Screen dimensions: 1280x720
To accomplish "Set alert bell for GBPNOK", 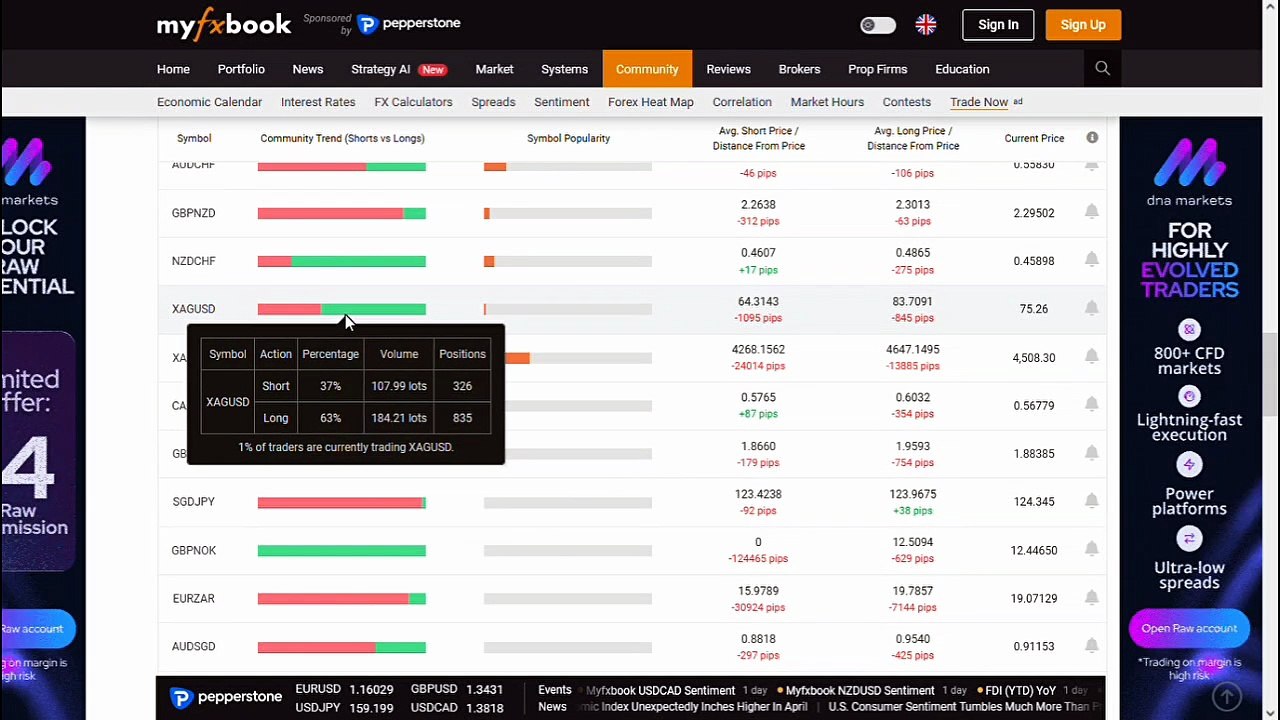I will click(1092, 550).
